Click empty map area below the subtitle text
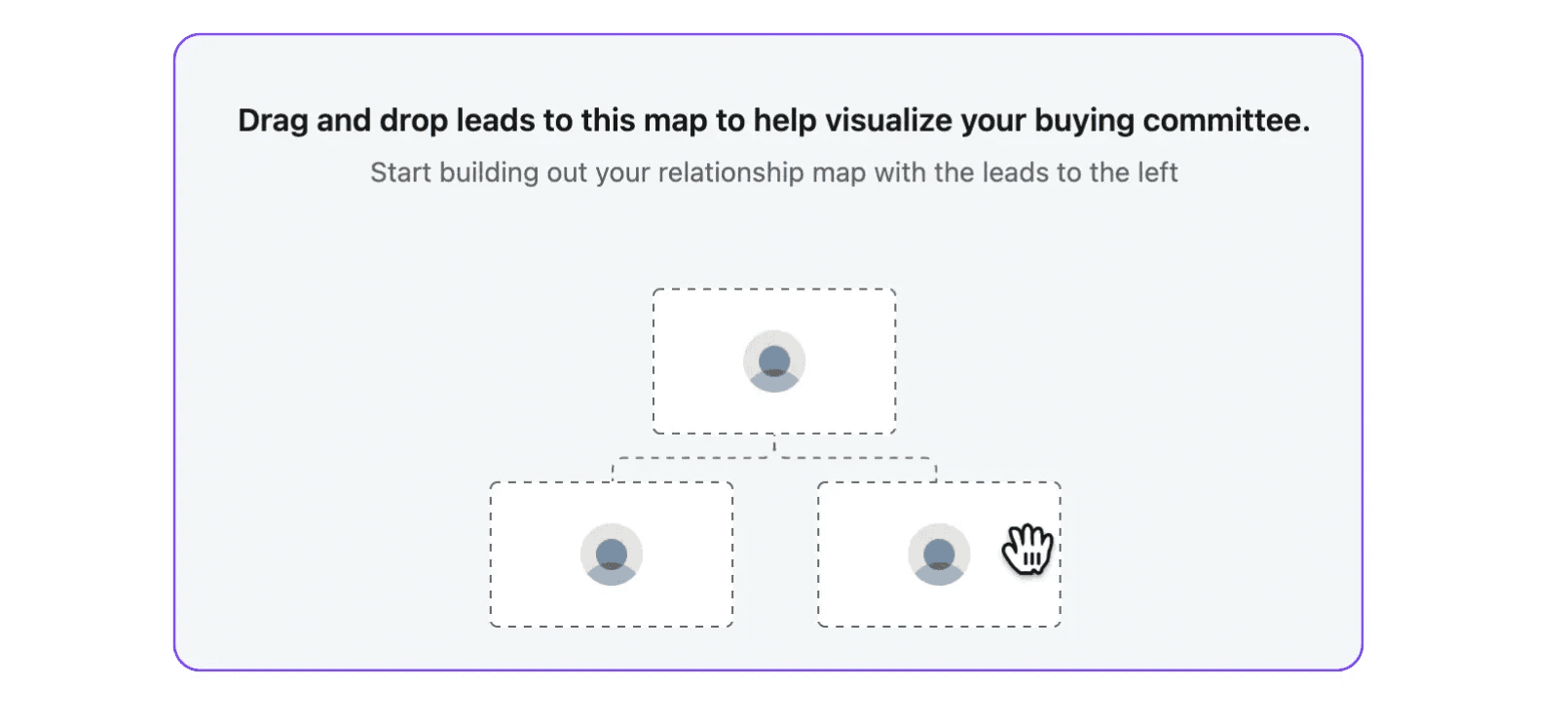The height and width of the screenshot is (727, 1568). pos(774,239)
